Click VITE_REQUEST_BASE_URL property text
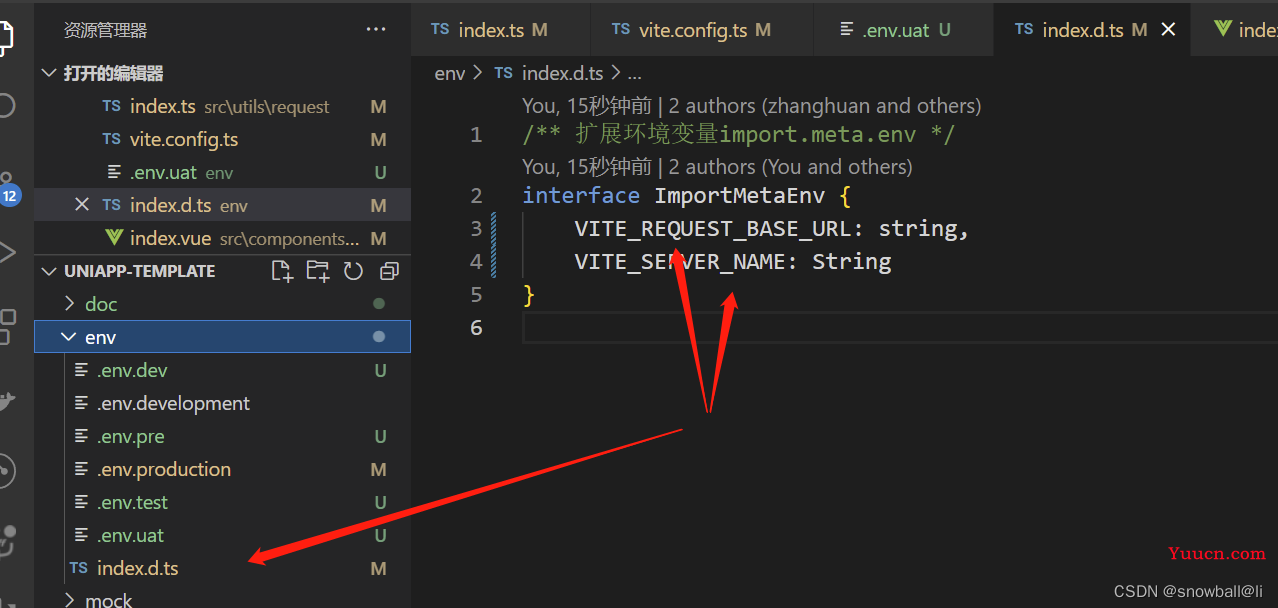The width and height of the screenshot is (1278, 608). 712,229
